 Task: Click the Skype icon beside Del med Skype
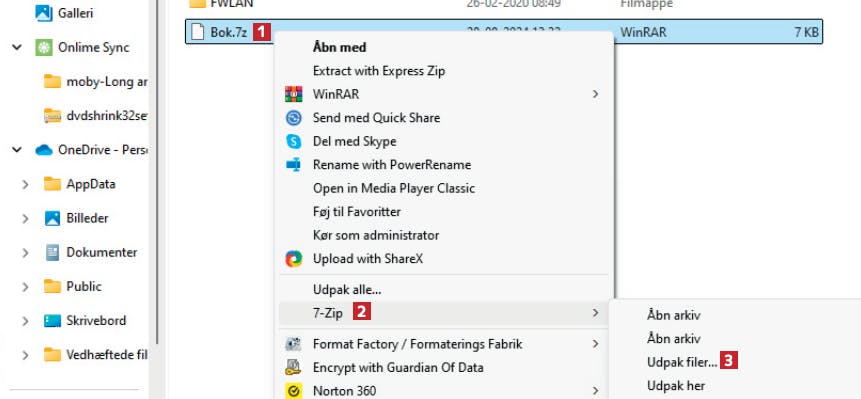[x=294, y=142]
